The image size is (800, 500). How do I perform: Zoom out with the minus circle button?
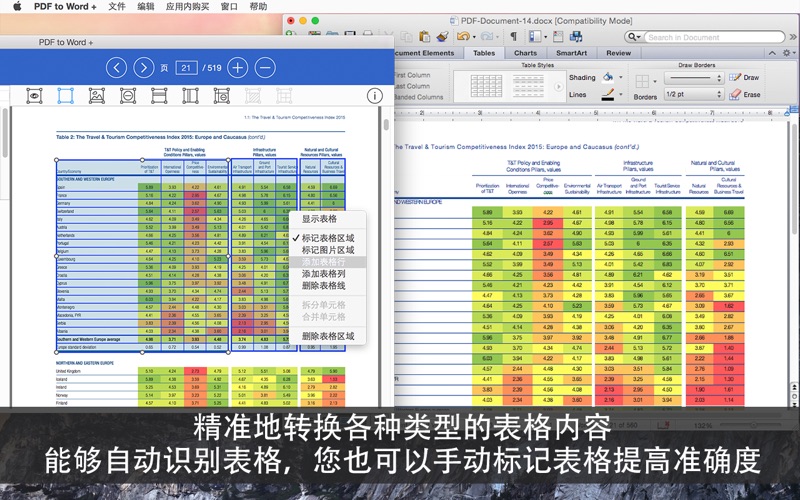[265, 67]
